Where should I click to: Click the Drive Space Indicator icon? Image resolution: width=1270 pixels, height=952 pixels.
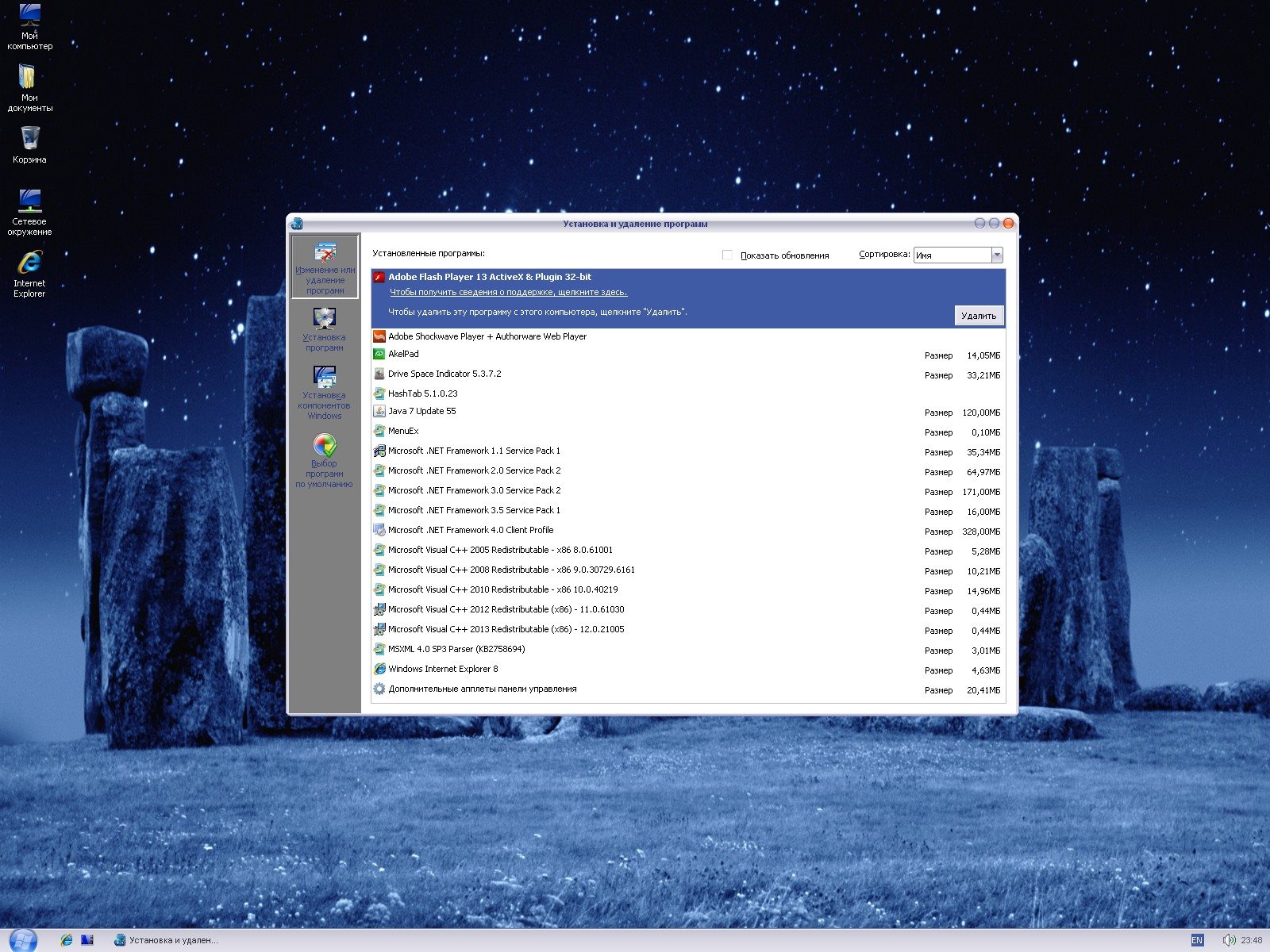pos(379,374)
